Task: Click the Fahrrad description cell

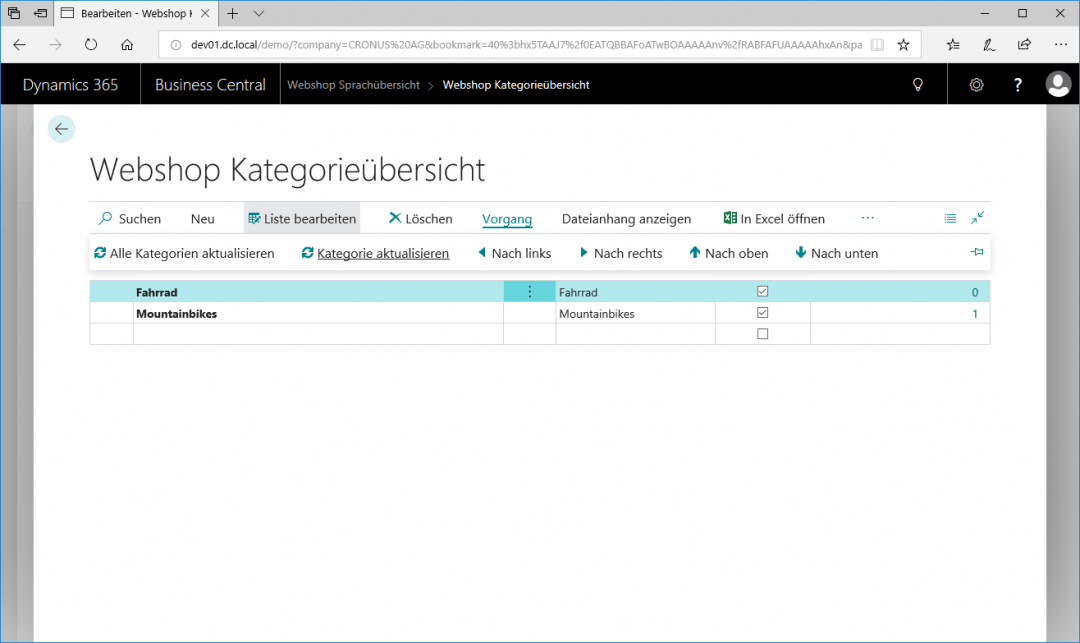Action: [635, 292]
